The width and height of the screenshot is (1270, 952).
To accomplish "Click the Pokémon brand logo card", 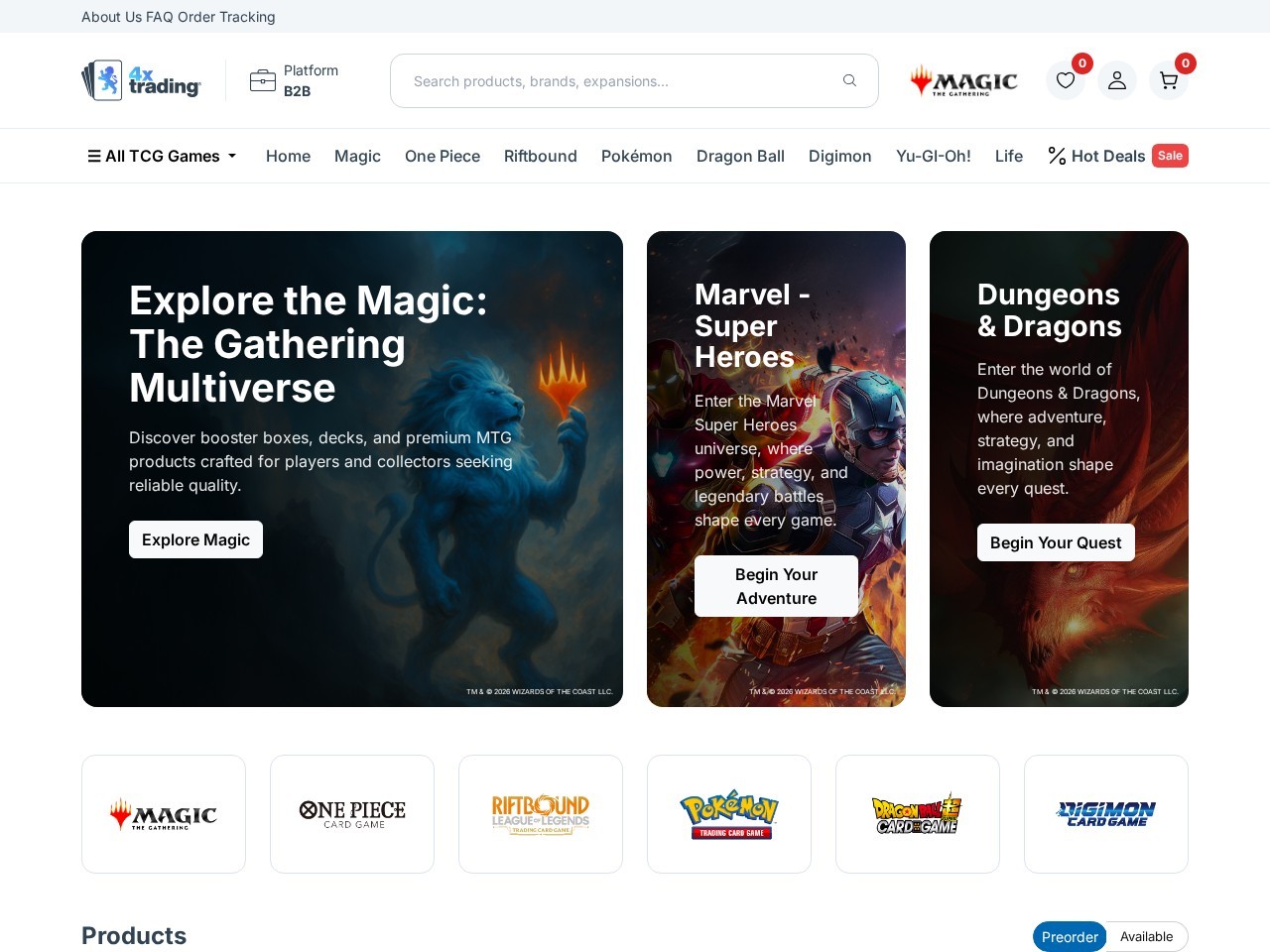I will coord(729,813).
